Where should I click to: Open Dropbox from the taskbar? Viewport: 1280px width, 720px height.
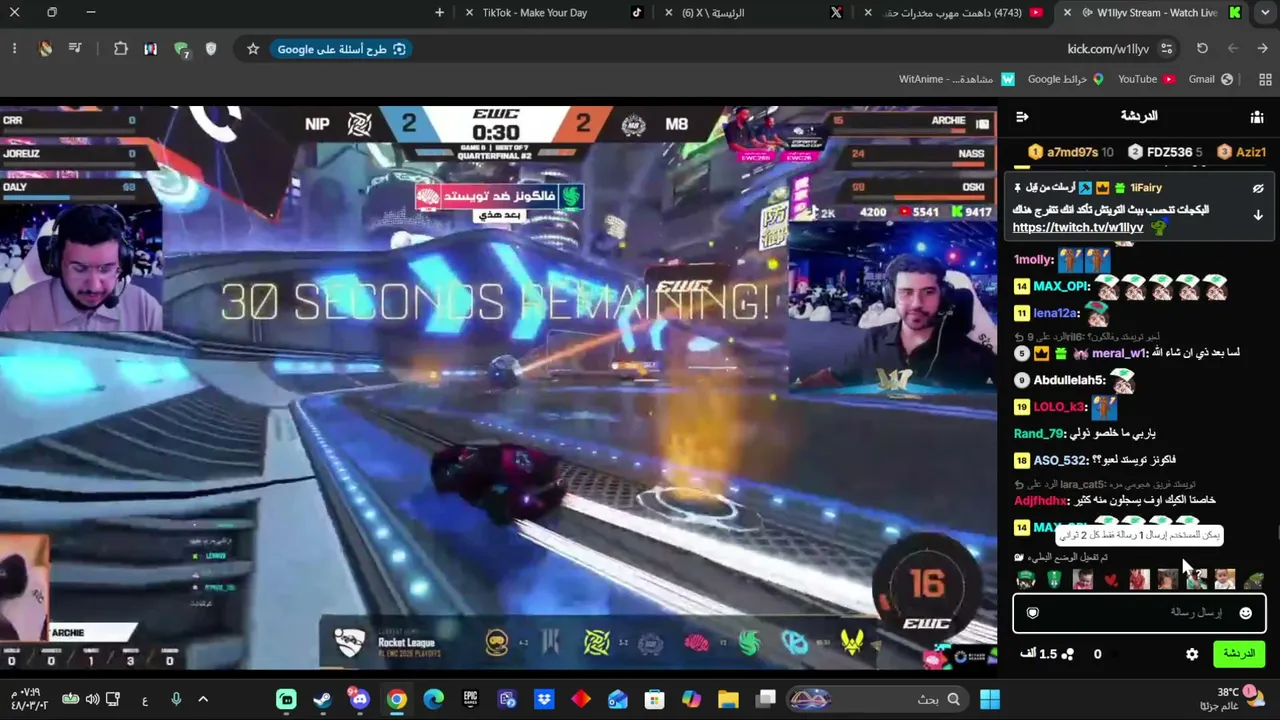(x=544, y=699)
